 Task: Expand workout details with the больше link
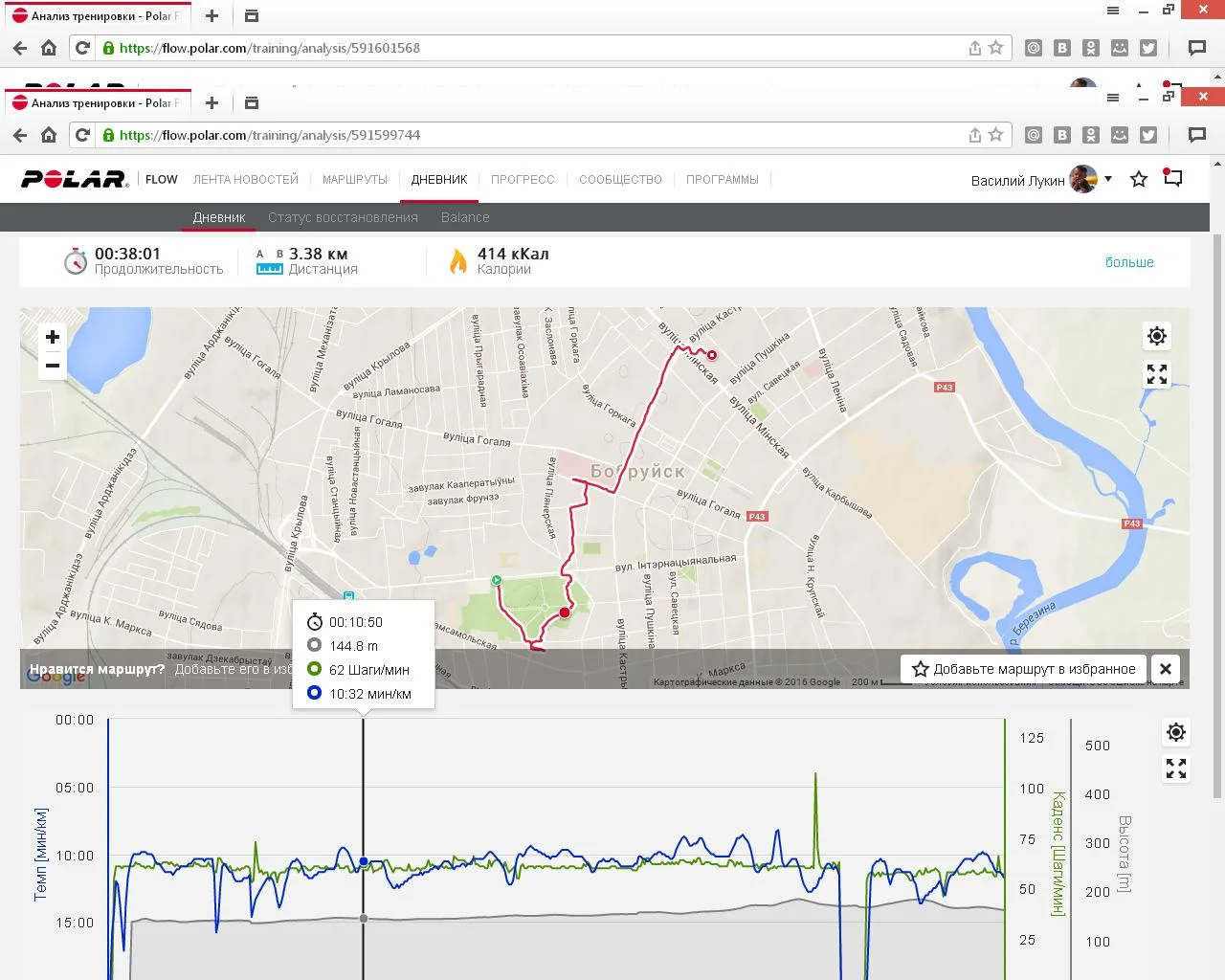1129,262
